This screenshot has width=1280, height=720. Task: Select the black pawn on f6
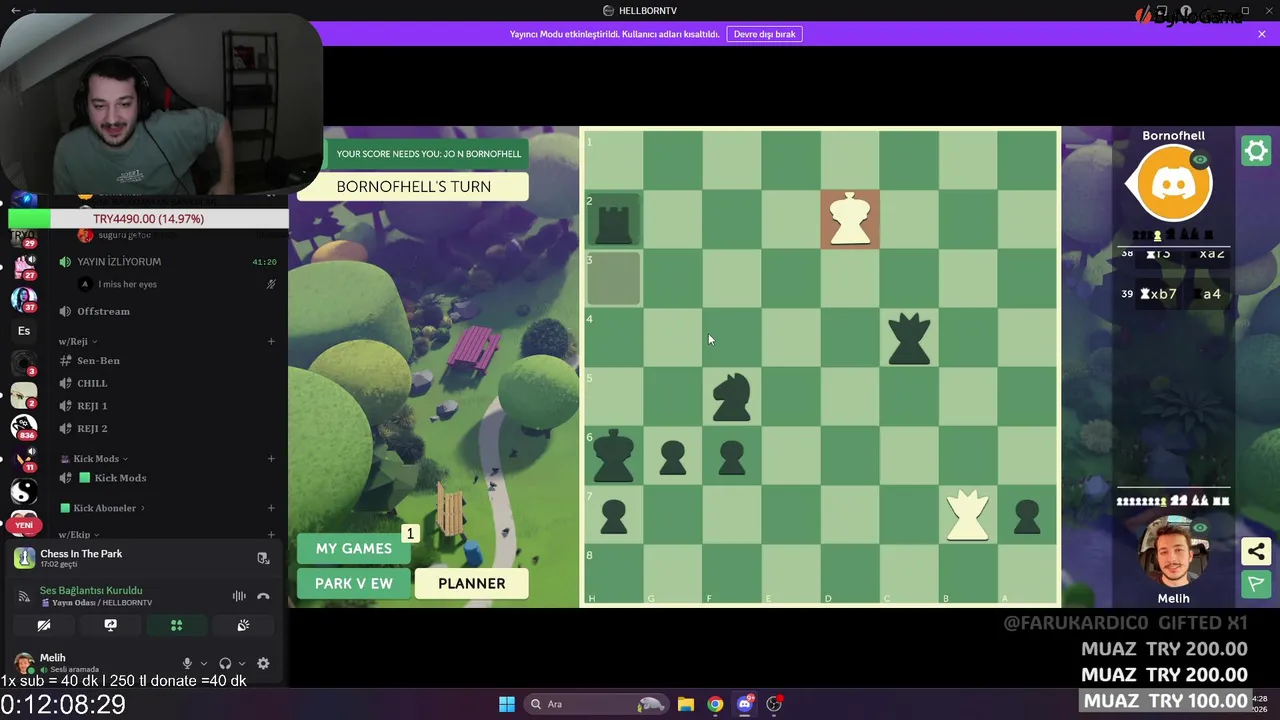coord(732,458)
